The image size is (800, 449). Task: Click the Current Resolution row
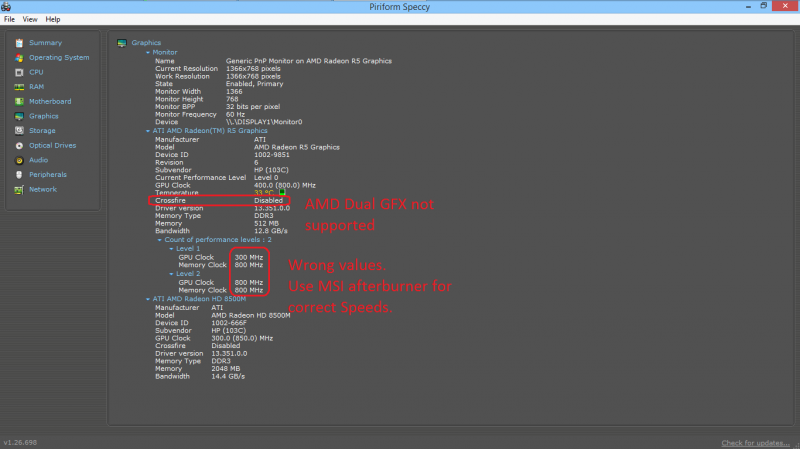[x=218, y=68]
